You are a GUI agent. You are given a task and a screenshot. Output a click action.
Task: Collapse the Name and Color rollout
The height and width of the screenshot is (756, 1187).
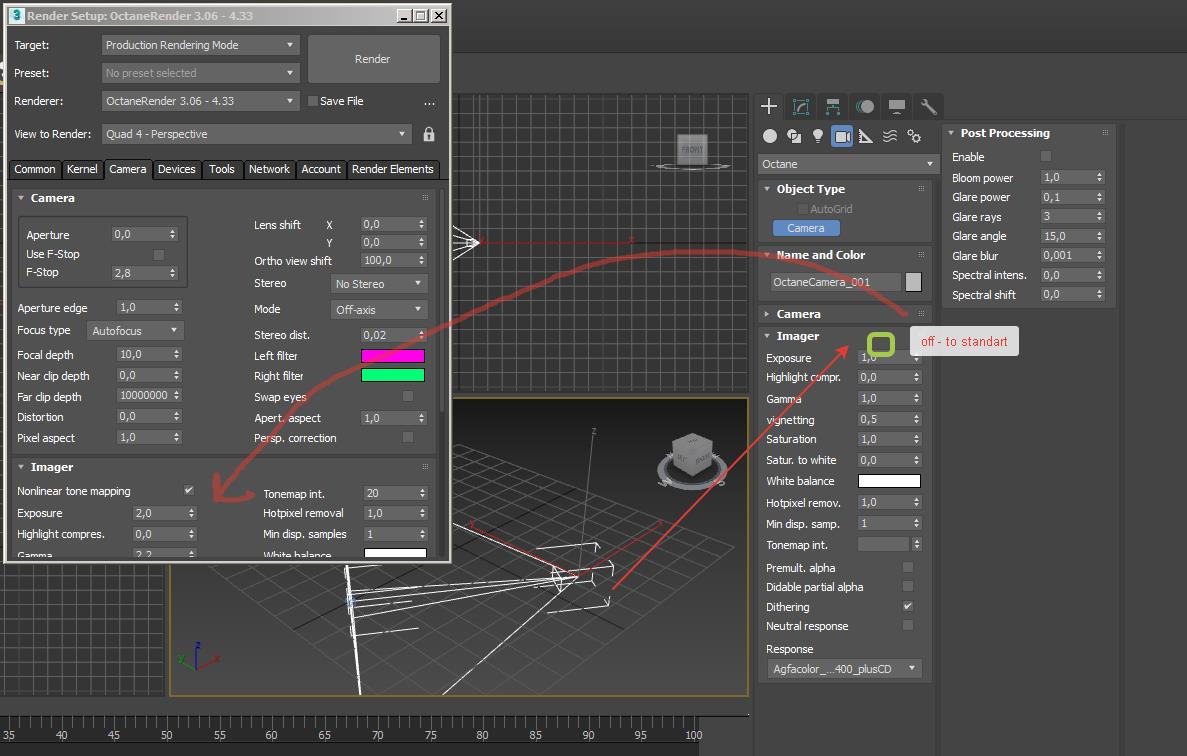[x=767, y=255]
